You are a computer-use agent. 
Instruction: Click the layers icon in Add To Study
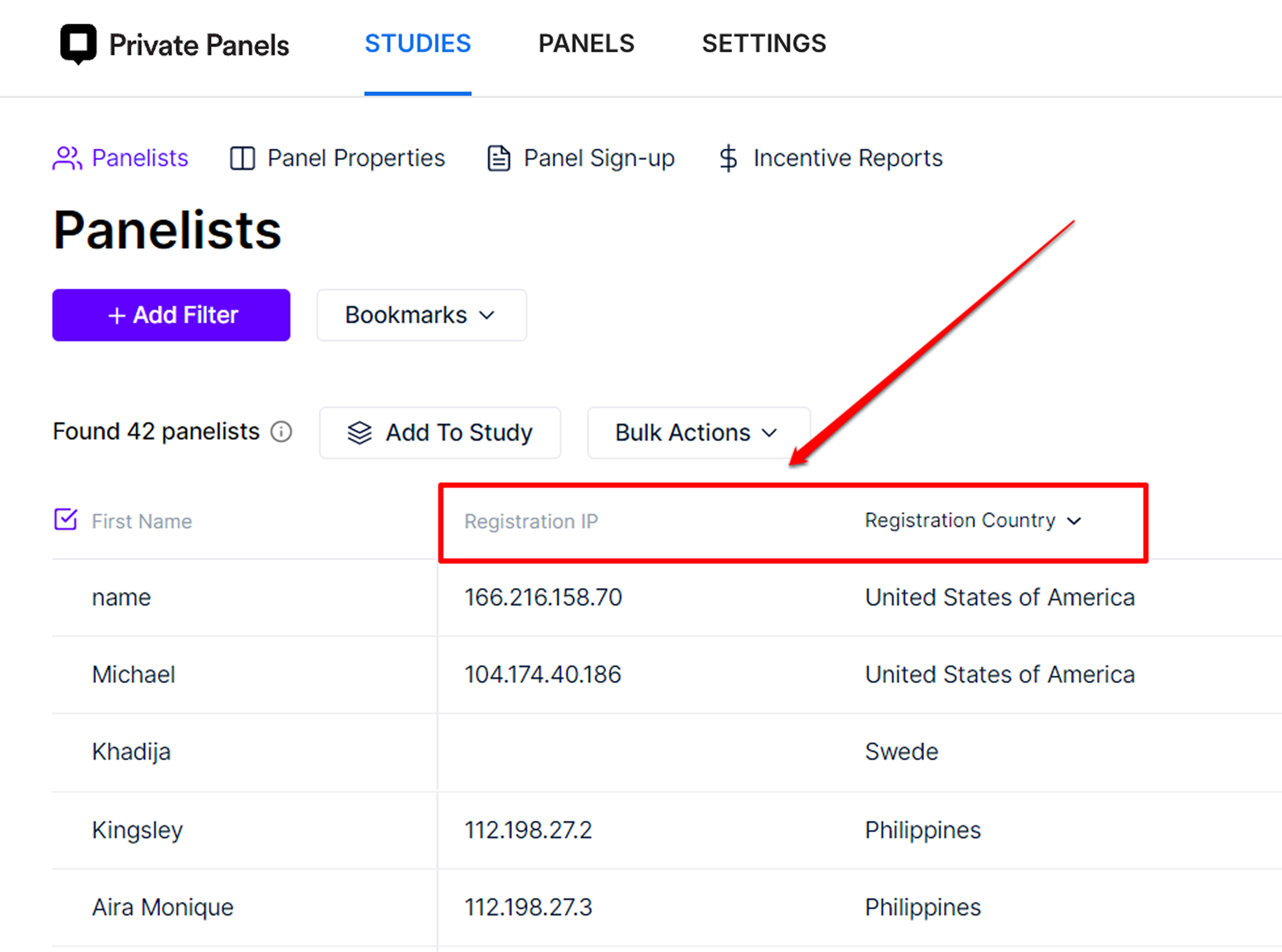coord(360,433)
